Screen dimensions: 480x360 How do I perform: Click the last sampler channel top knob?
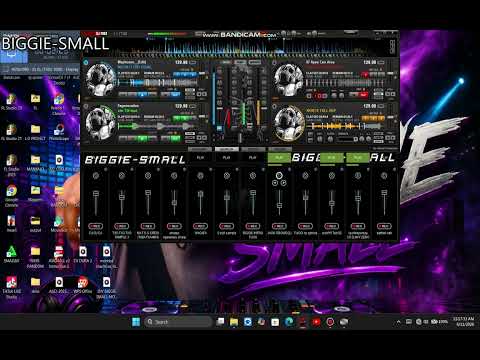click(x=384, y=175)
